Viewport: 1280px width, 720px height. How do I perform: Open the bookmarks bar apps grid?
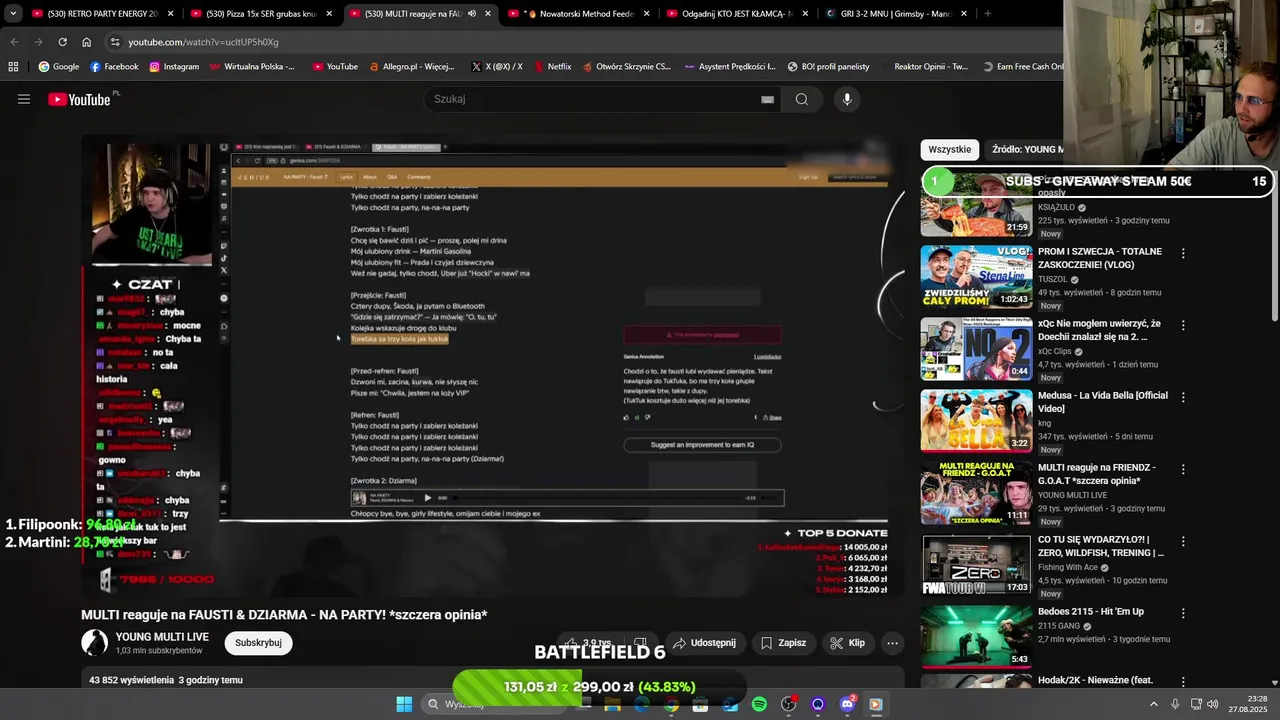pos(13,67)
